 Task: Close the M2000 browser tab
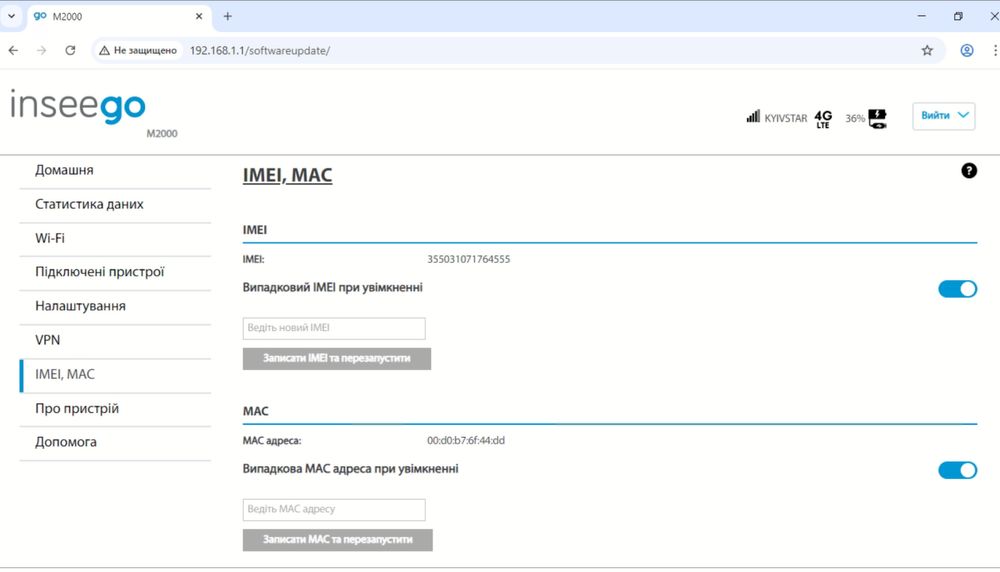(x=199, y=17)
